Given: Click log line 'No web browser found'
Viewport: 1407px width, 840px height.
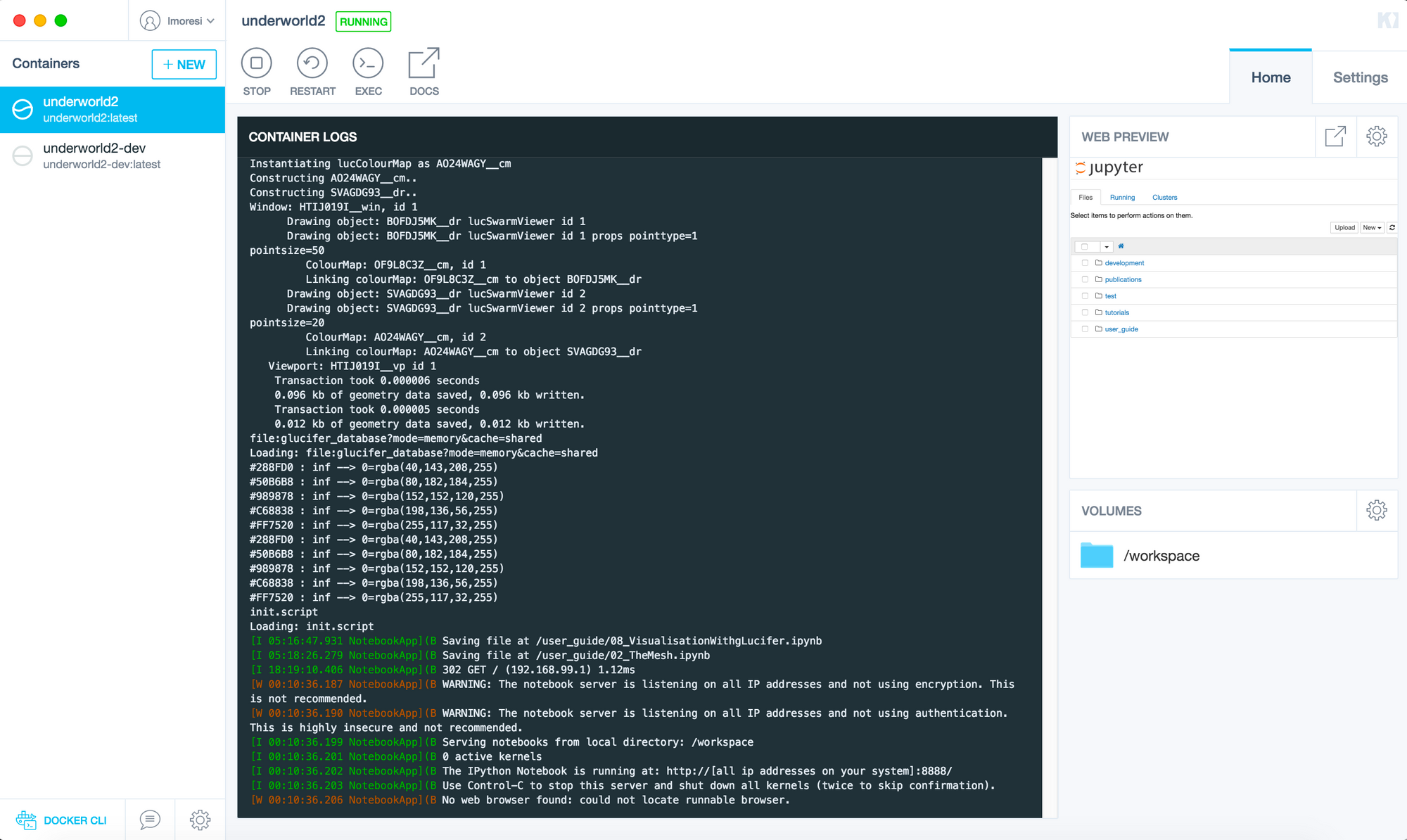Looking at the screenshot, I should pos(616,800).
